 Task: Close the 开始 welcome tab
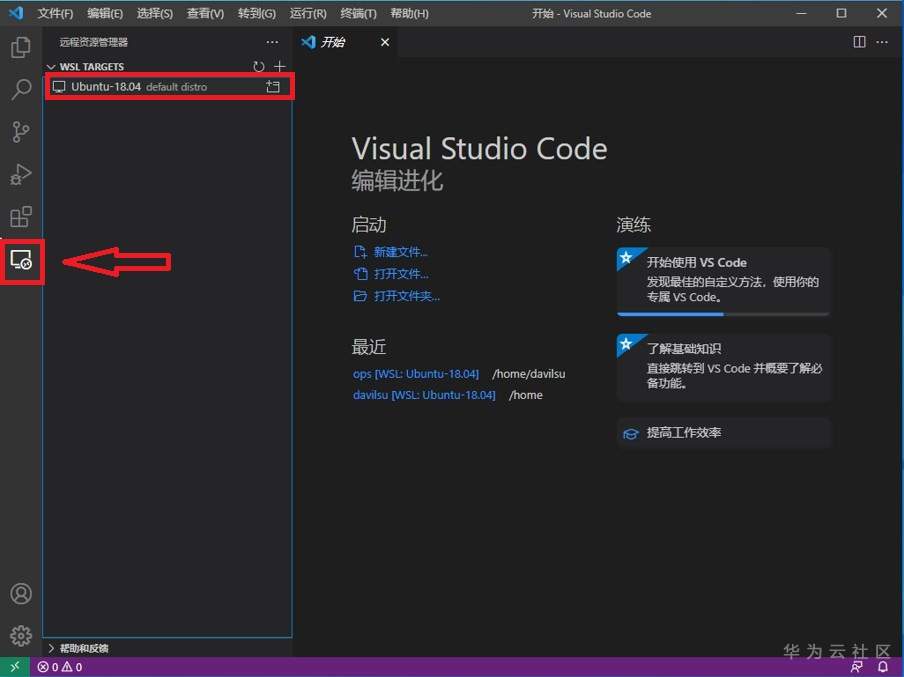coord(385,42)
